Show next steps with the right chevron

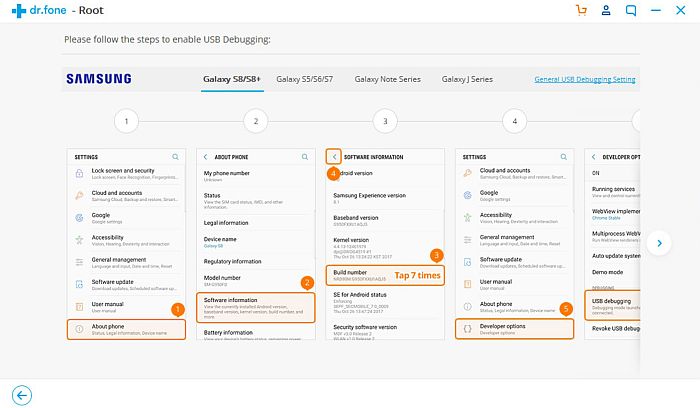coord(659,243)
